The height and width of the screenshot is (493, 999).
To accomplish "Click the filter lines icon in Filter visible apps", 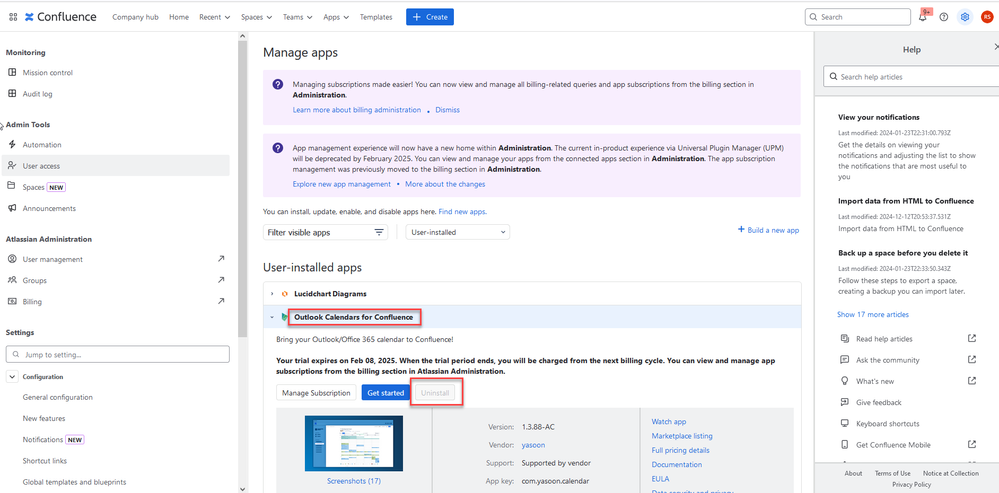I will pyautogui.click(x=379, y=232).
